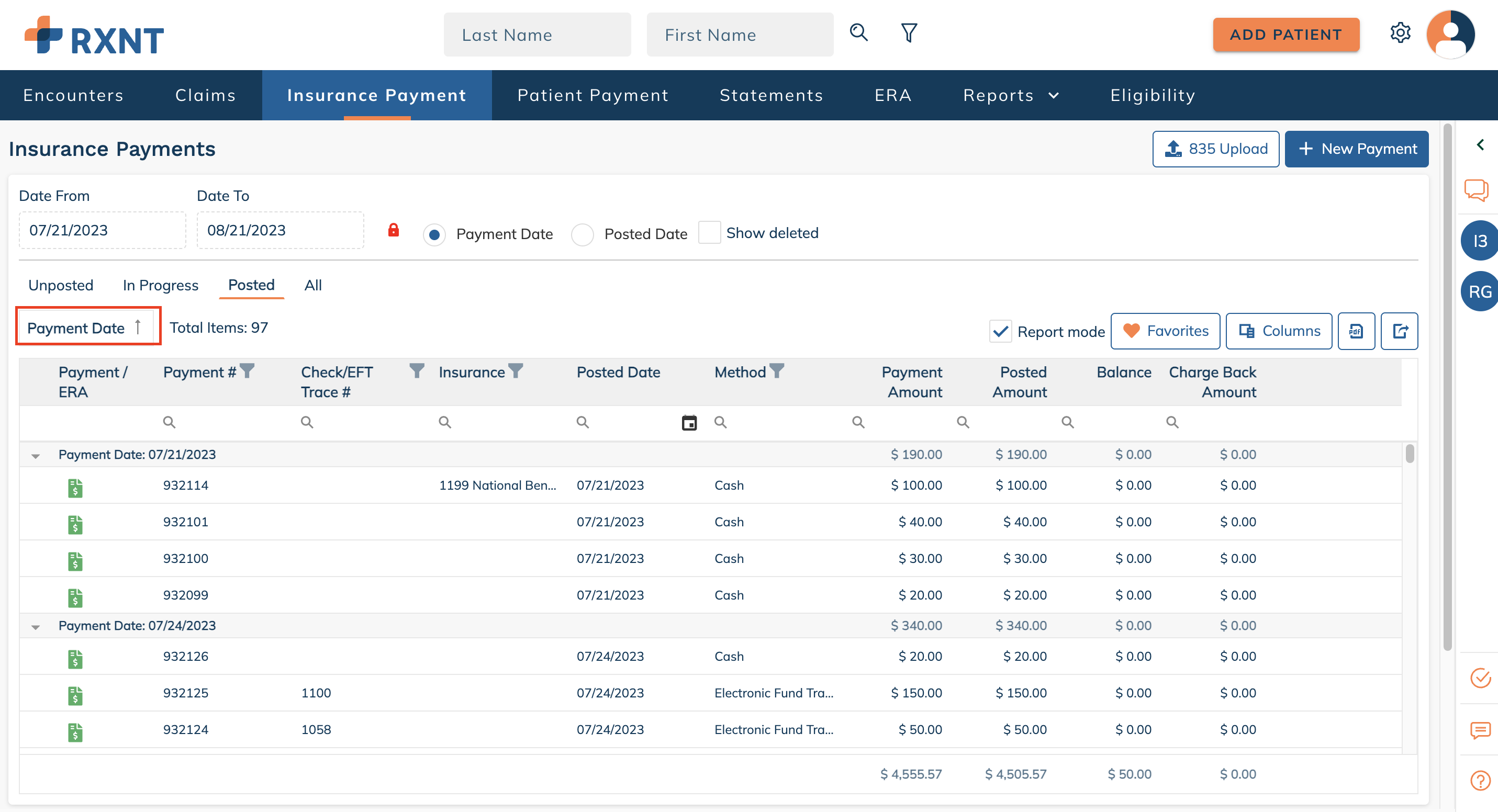This screenshot has width=1498, height=812.
Task: Filter the Payment # column
Action: tap(247, 371)
